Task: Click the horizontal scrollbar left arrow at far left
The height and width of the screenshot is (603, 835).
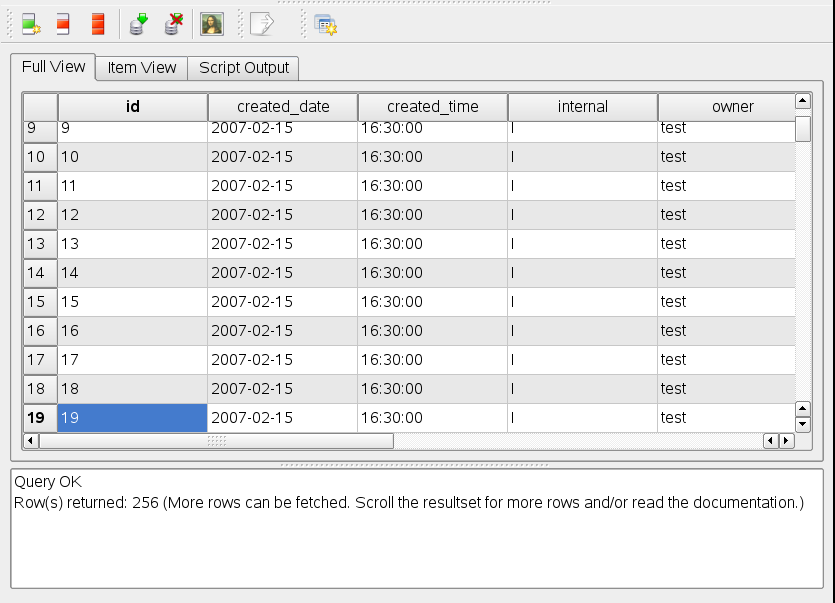Action: [x=31, y=440]
